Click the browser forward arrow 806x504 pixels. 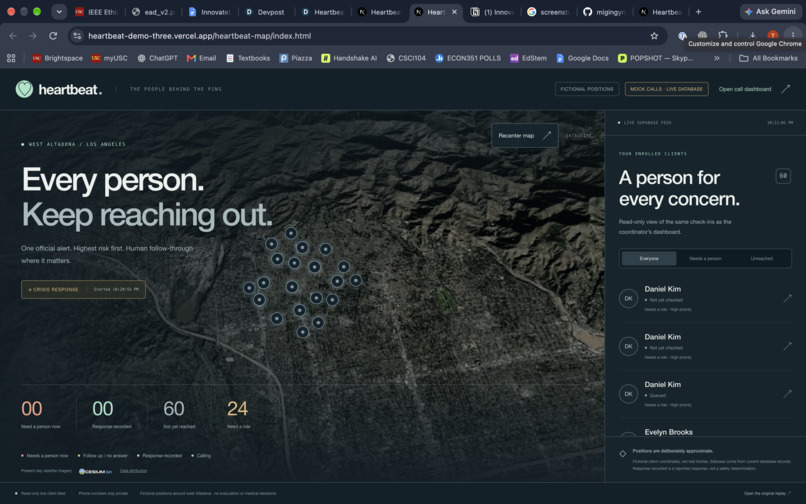(33, 35)
